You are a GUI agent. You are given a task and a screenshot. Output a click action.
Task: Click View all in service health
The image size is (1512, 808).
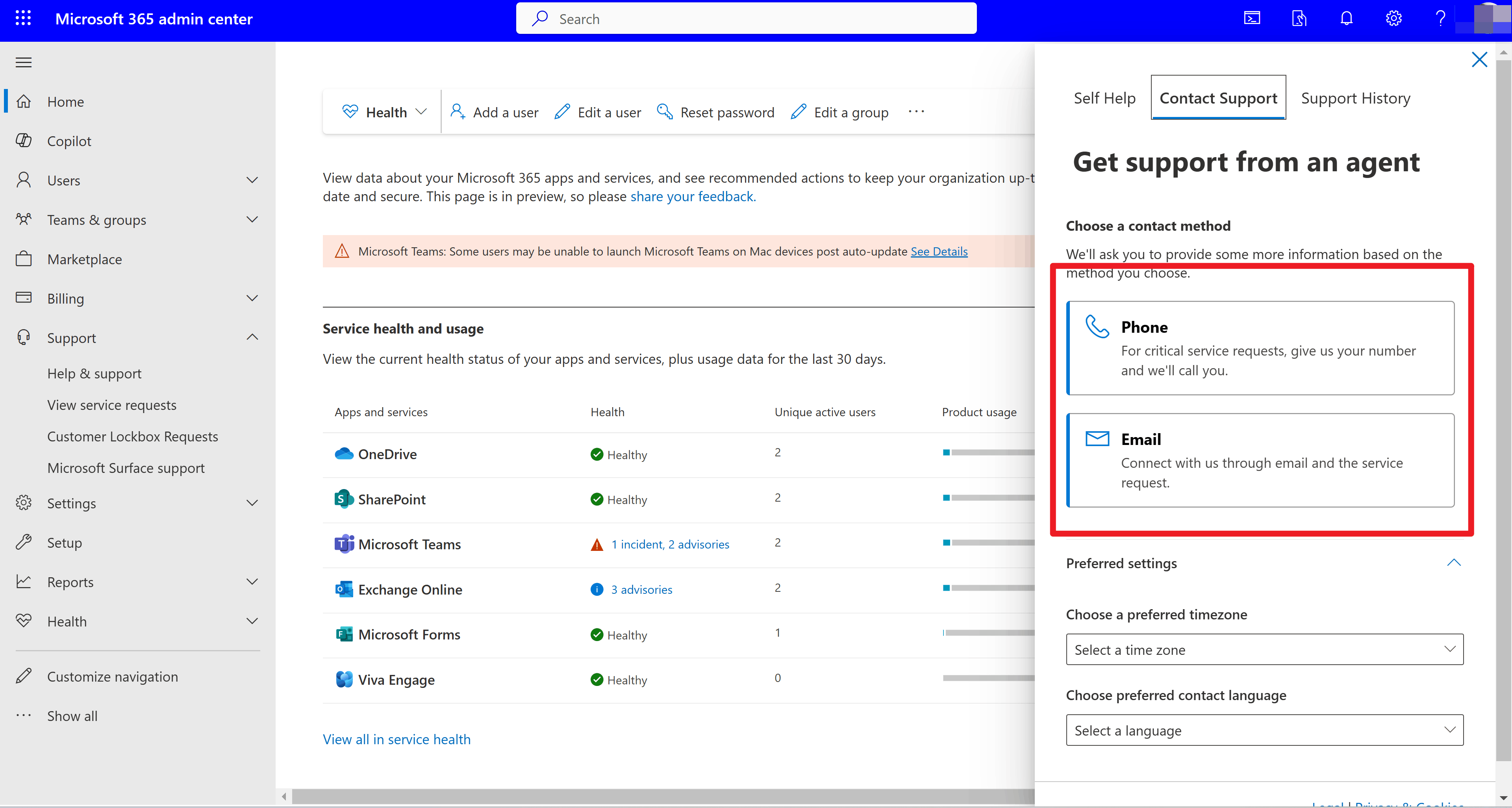click(x=396, y=739)
